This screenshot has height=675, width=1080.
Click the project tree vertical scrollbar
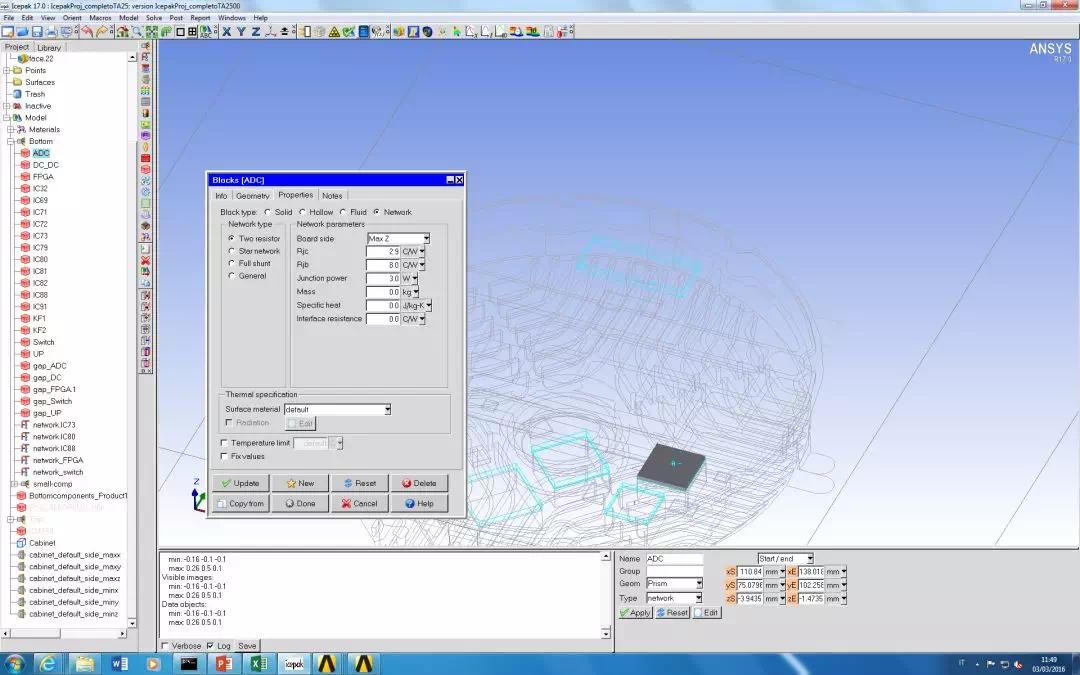pos(132,340)
